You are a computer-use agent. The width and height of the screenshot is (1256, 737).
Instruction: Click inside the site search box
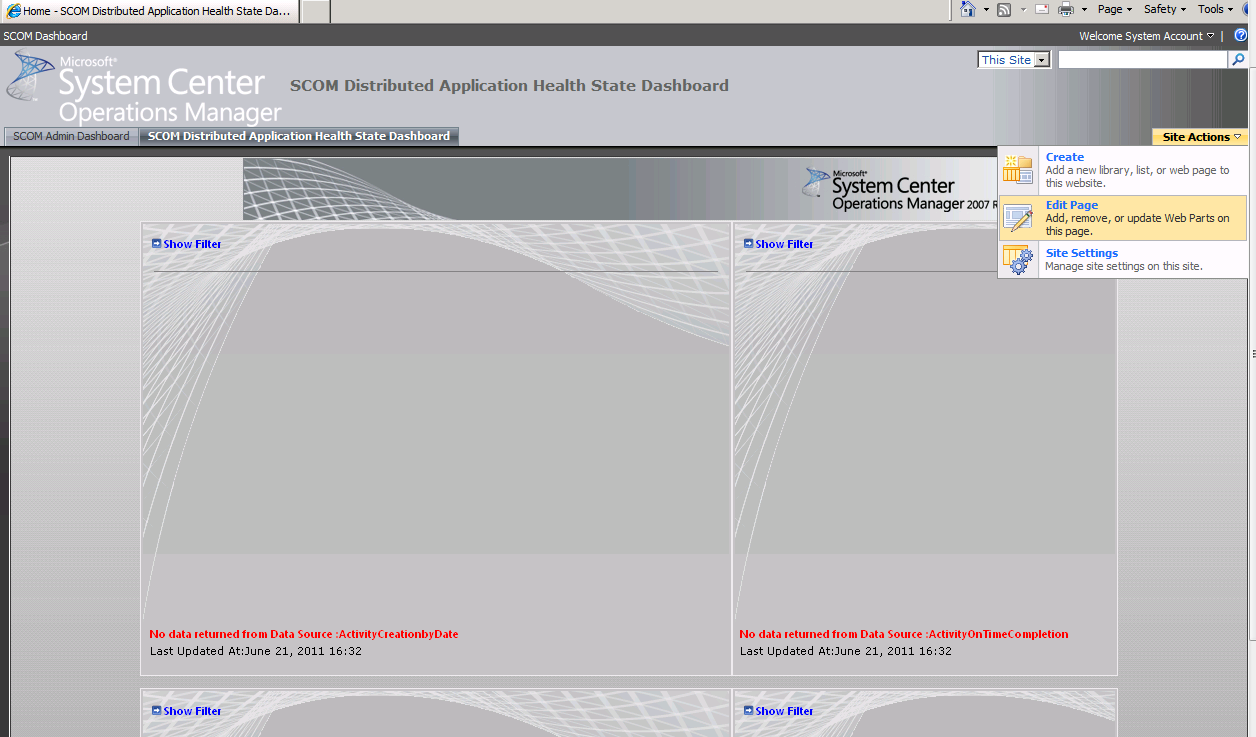pos(1140,59)
